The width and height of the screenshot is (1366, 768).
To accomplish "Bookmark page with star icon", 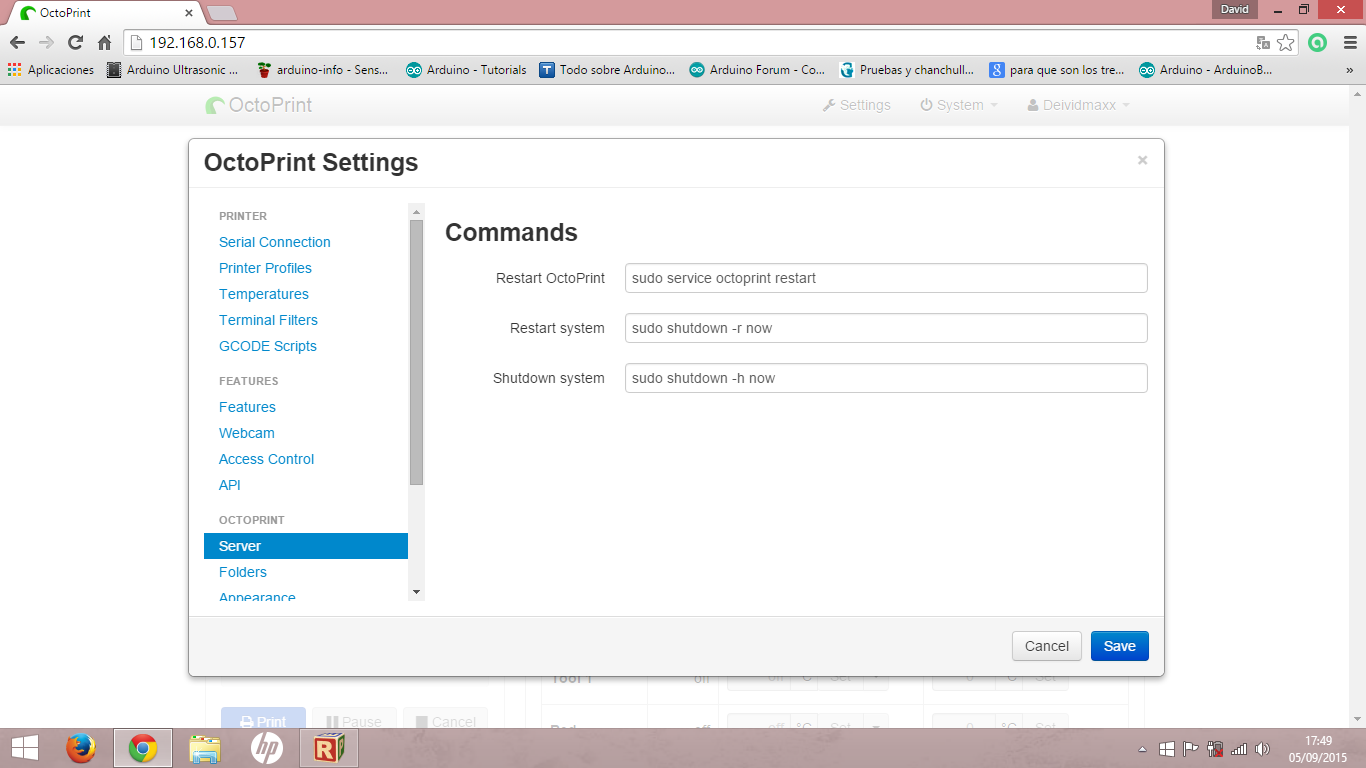I will [x=1286, y=43].
